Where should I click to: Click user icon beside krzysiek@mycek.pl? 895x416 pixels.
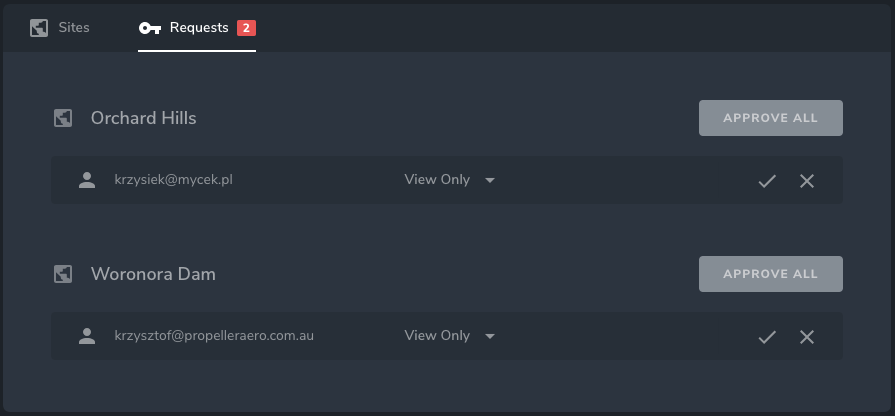point(87,180)
